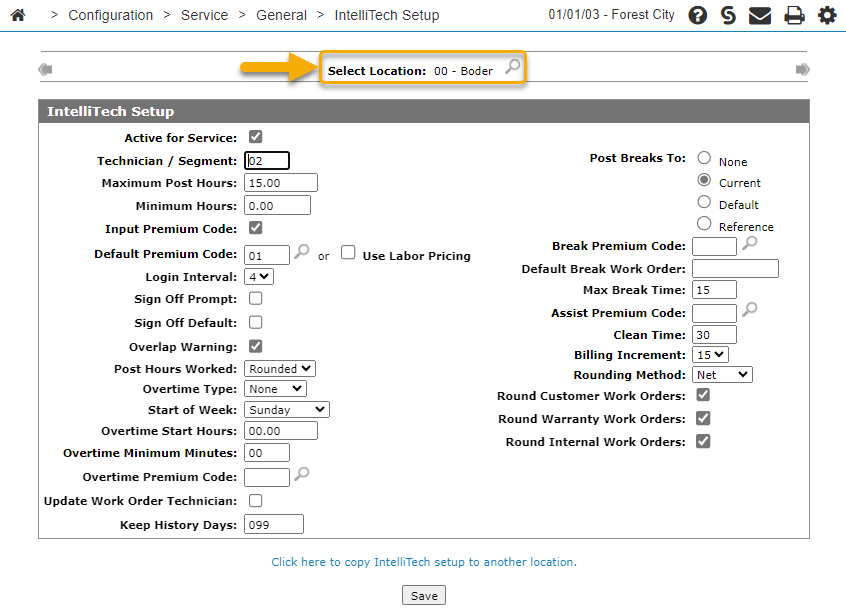Go to previous location with left arrow
The height and width of the screenshot is (616, 846).
45,69
